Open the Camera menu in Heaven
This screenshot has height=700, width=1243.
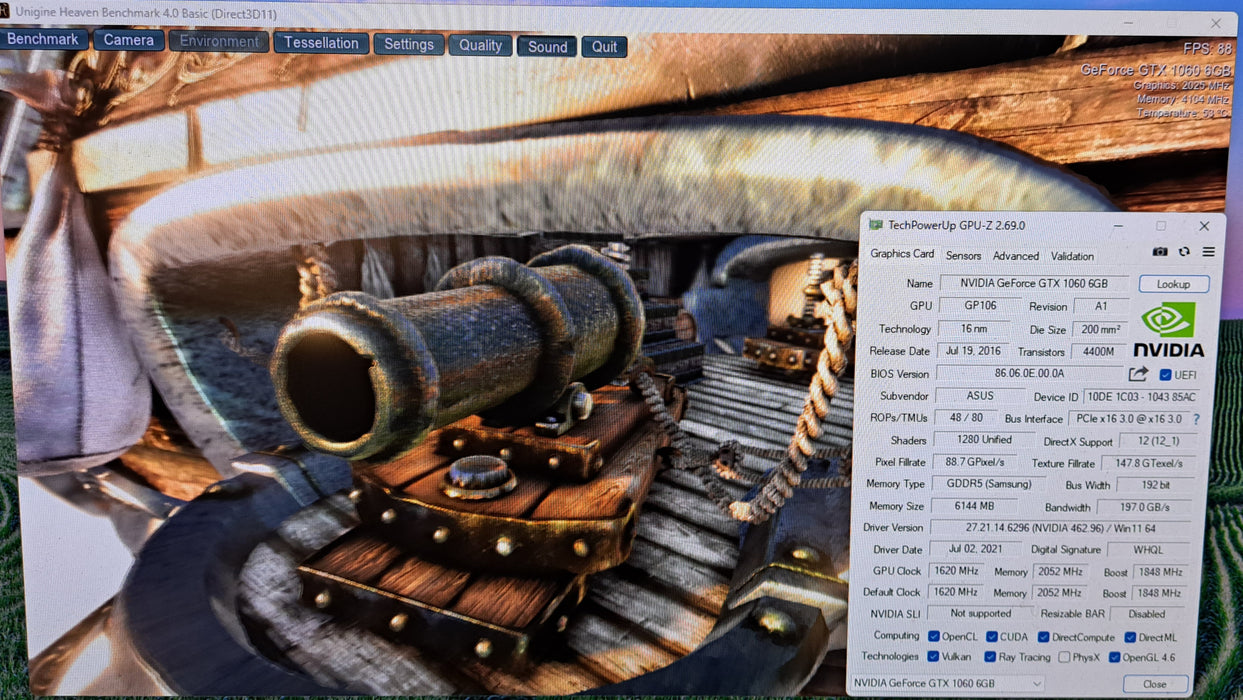click(129, 40)
